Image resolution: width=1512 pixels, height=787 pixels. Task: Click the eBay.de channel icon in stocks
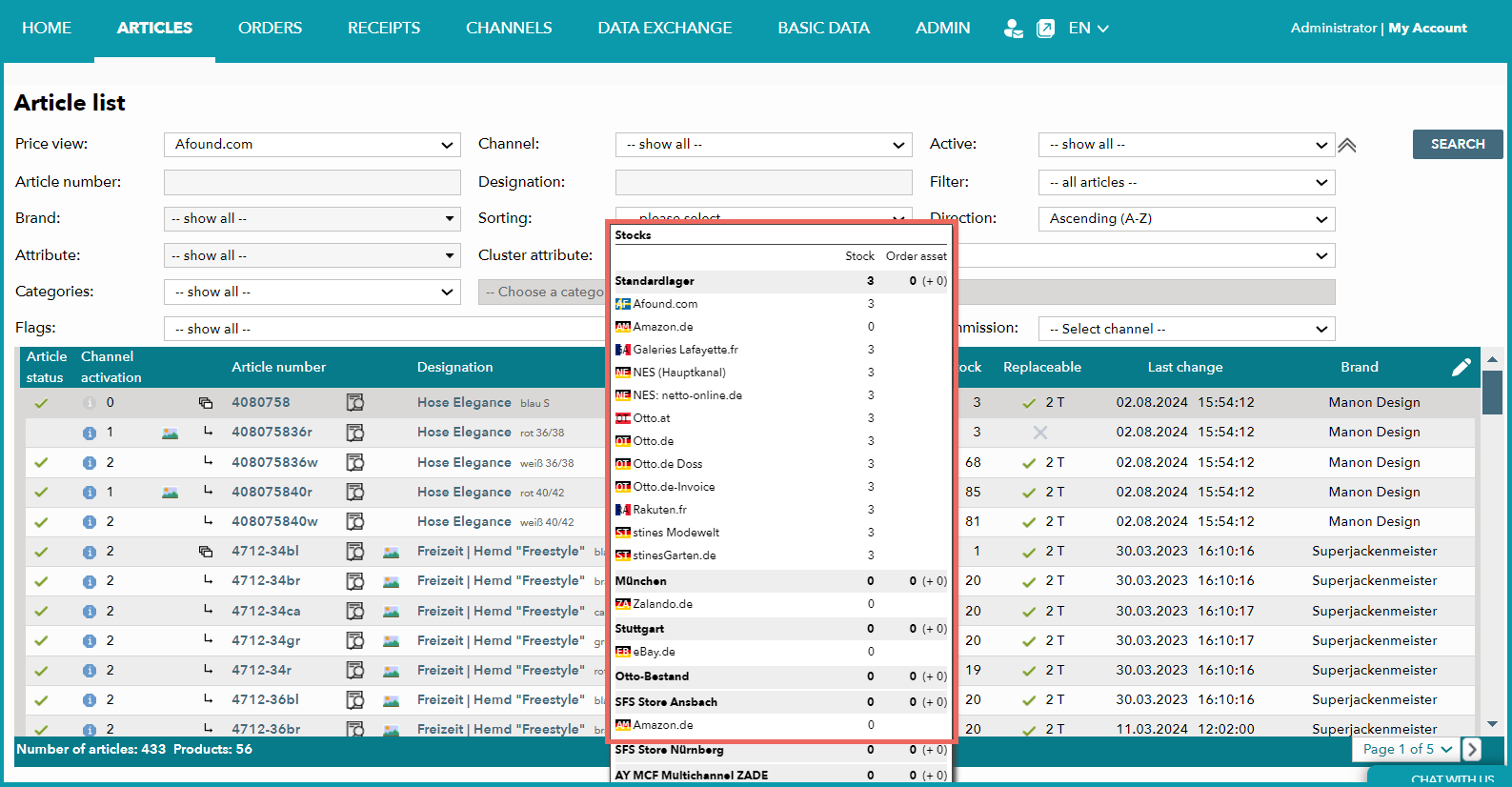[622, 652]
